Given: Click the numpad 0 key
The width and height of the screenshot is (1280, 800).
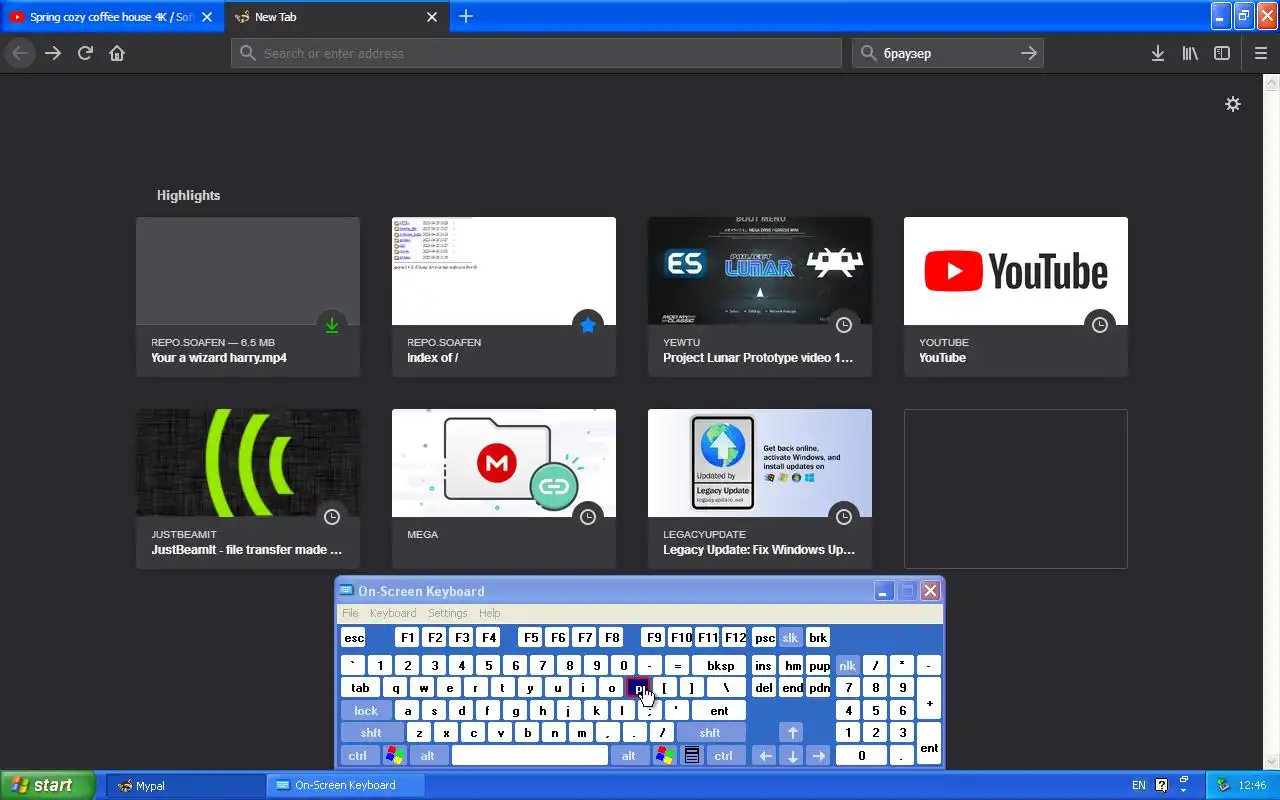Looking at the screenshot, I should pyautogui.click(x=861, y=755).
